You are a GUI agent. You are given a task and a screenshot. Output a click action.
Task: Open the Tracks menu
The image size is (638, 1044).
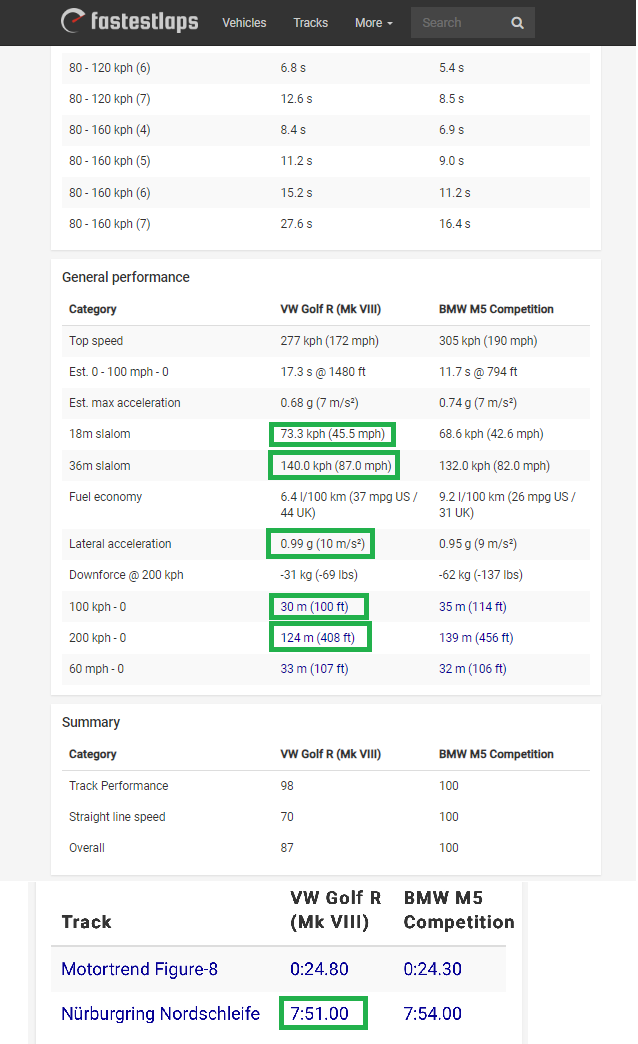pos(310,23)
